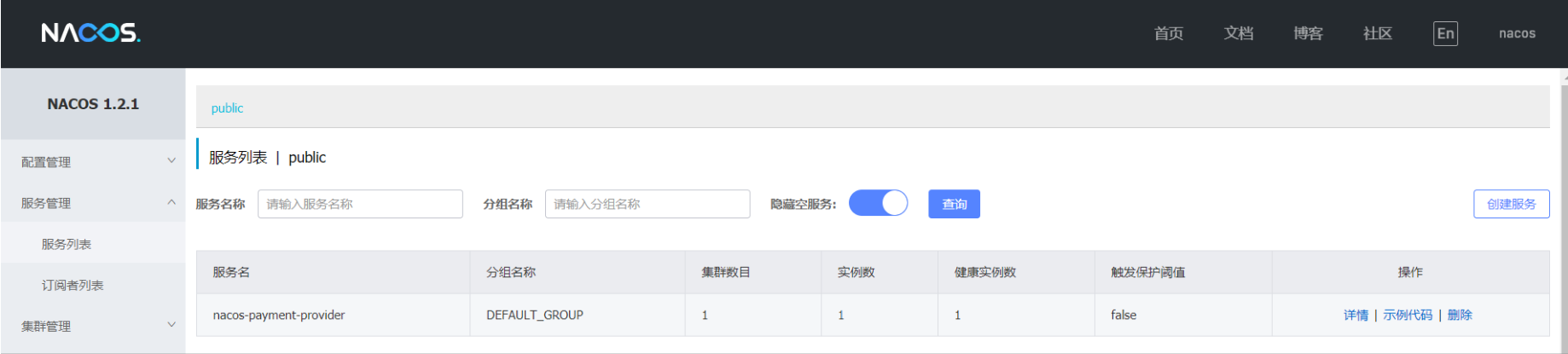Open 文档 in the top navigation
Viewport: 1568px width, 354px height.
tap(1238, 33)
